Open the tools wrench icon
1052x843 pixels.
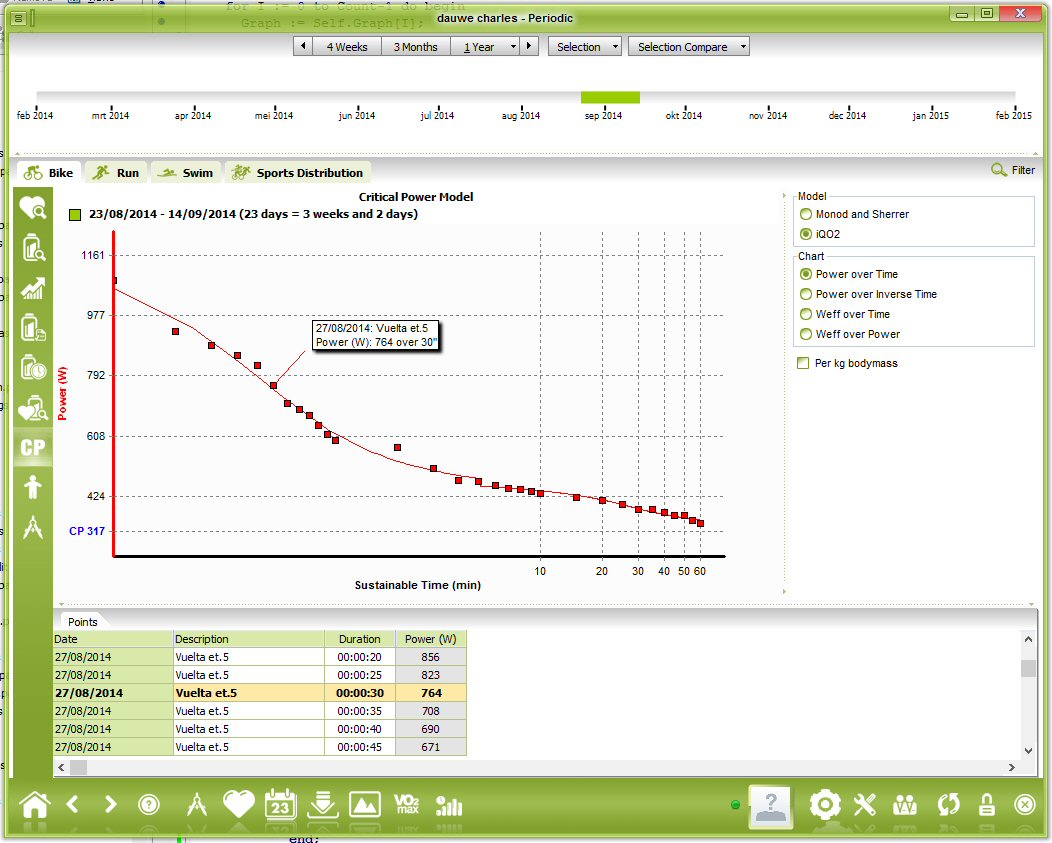coord(865,804)
